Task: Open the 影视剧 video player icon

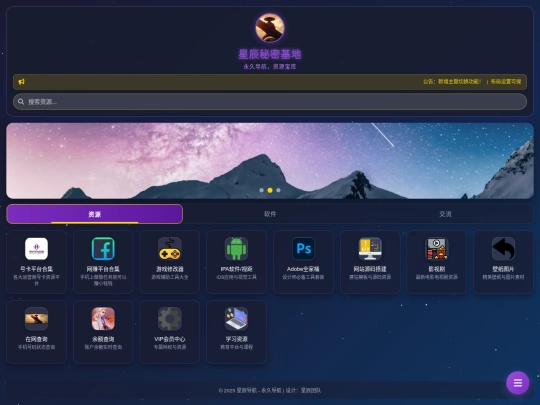Action: tap(437, 249)
